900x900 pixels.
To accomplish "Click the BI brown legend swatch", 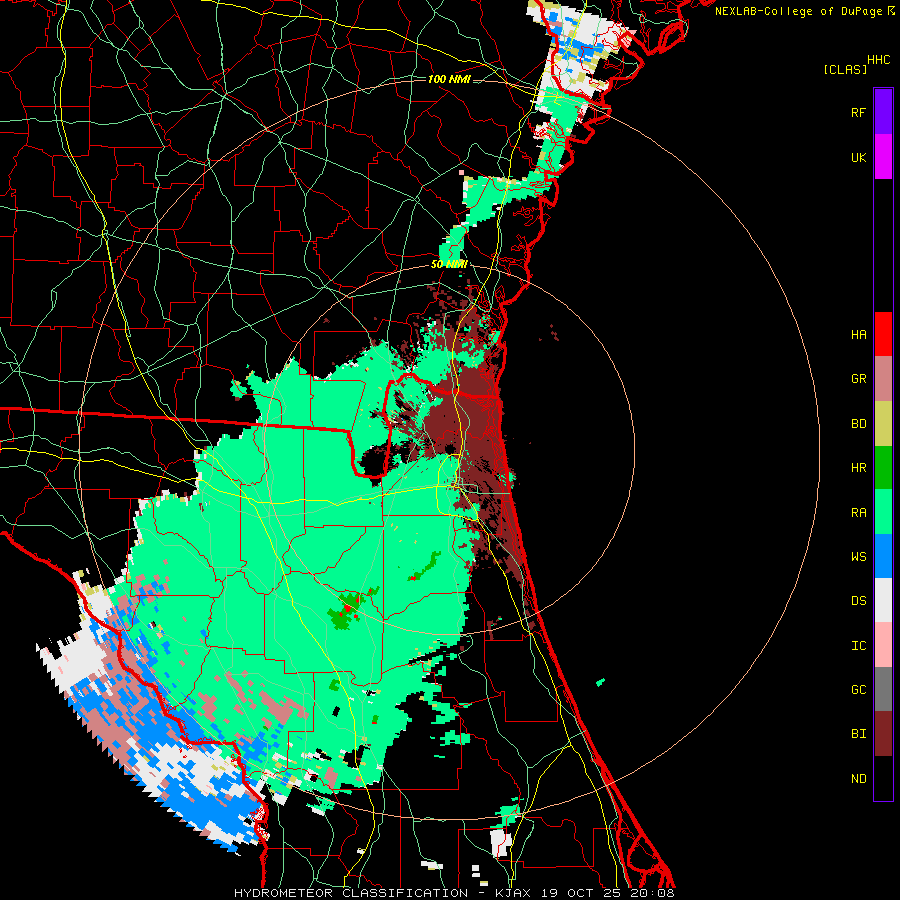I will [x=883, y=734].
